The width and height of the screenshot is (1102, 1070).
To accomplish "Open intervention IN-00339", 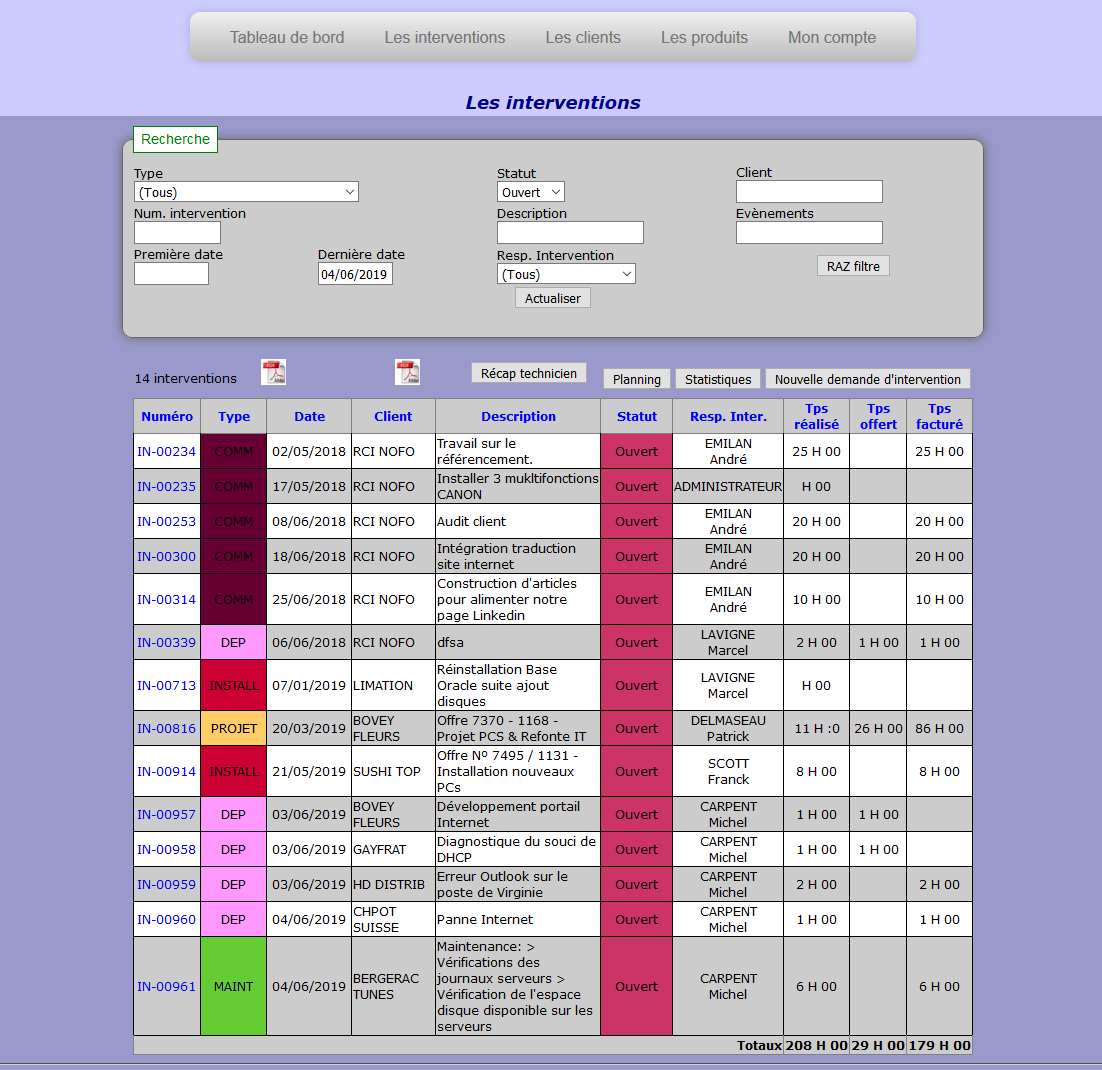I will (x=167, y=643).
